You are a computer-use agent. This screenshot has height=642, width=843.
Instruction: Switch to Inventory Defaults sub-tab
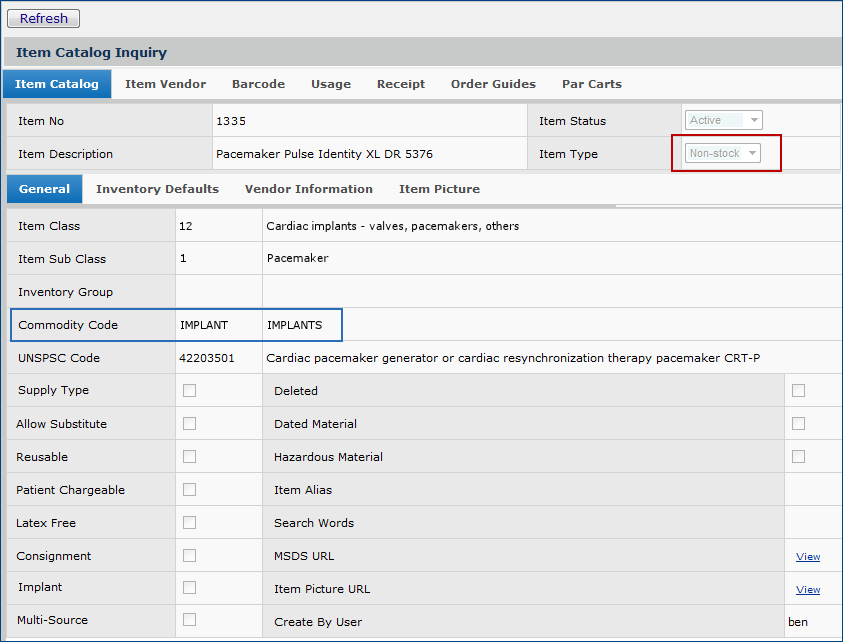coord(157,189)
